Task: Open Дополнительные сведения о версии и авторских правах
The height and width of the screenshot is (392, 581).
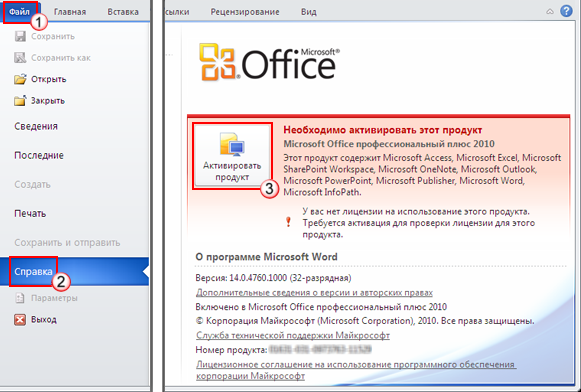Action: 314,292
